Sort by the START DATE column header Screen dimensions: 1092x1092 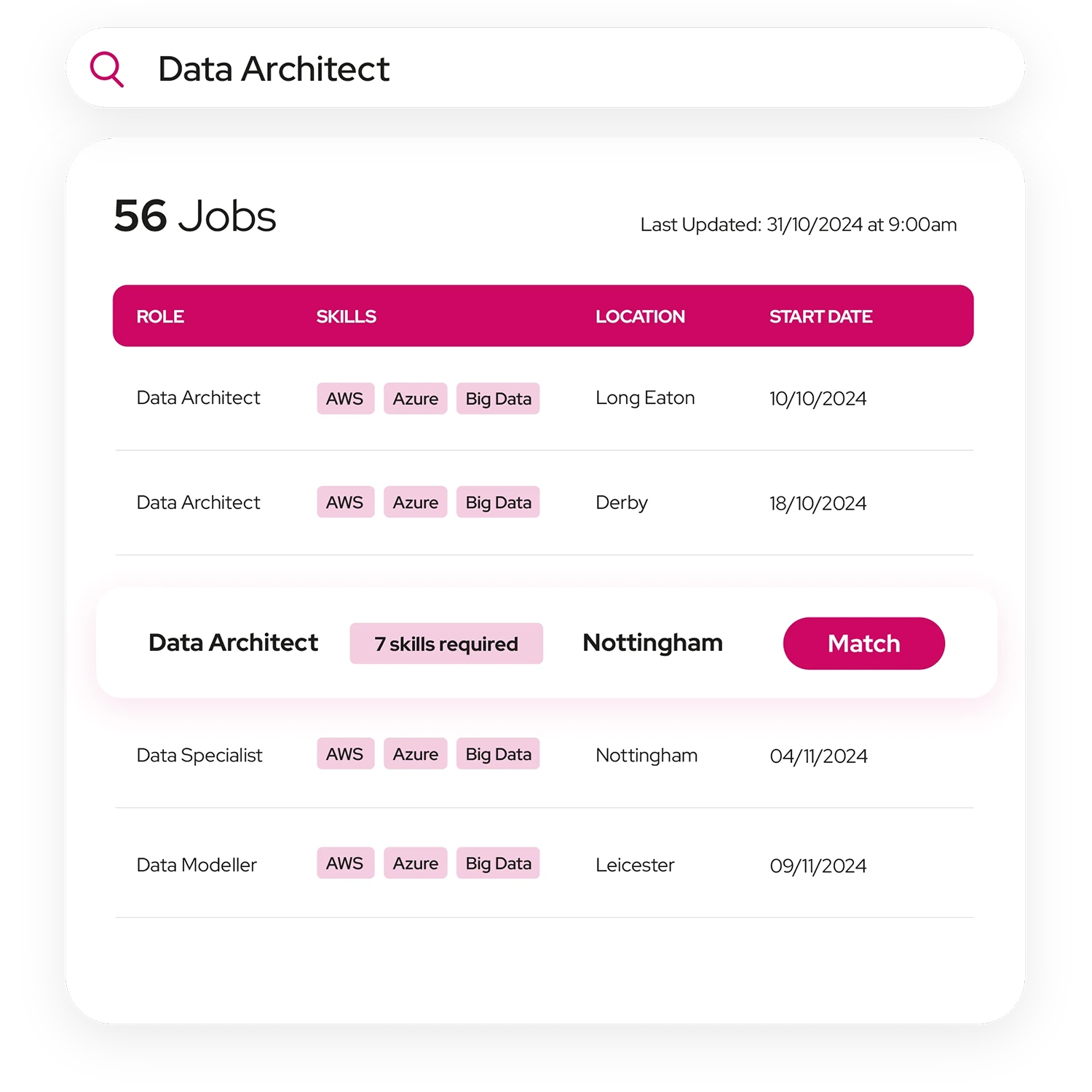(820, 317)
